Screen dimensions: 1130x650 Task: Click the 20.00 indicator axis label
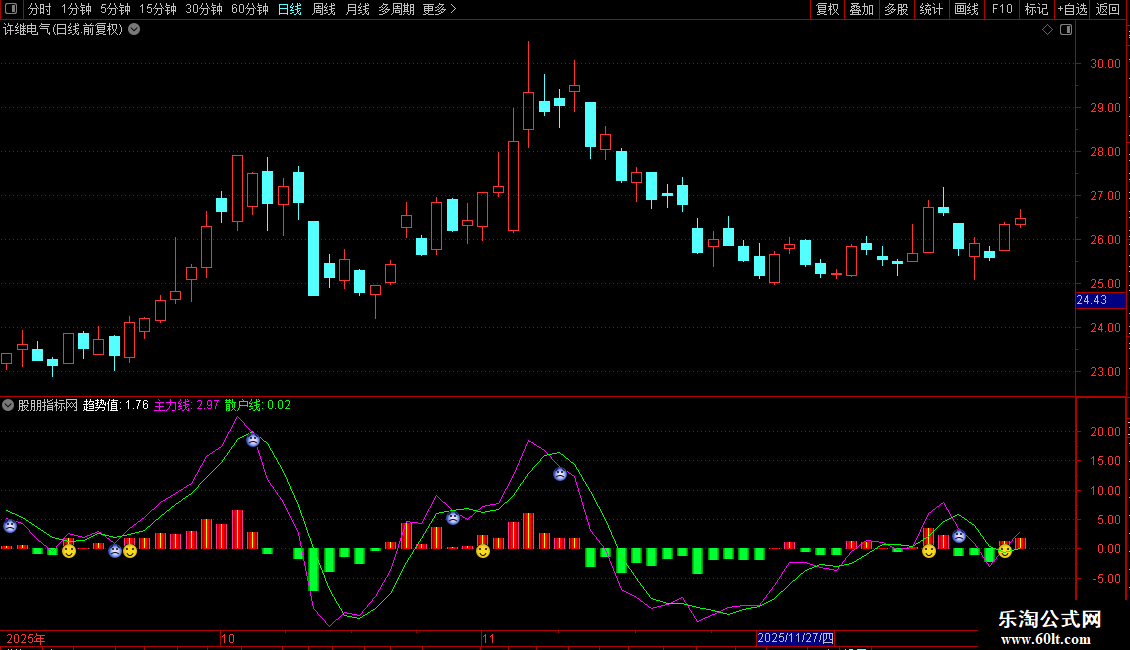(x=1105, y=432)
